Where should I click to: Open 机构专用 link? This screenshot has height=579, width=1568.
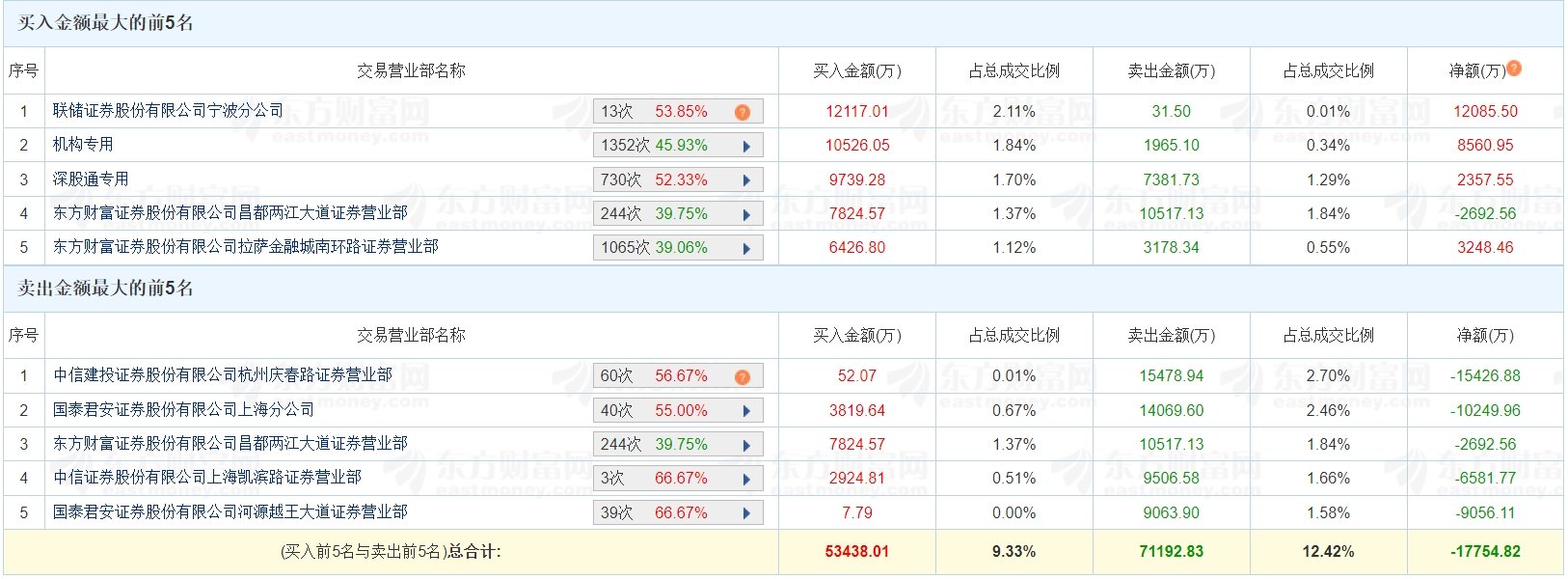tap(83, 145)
